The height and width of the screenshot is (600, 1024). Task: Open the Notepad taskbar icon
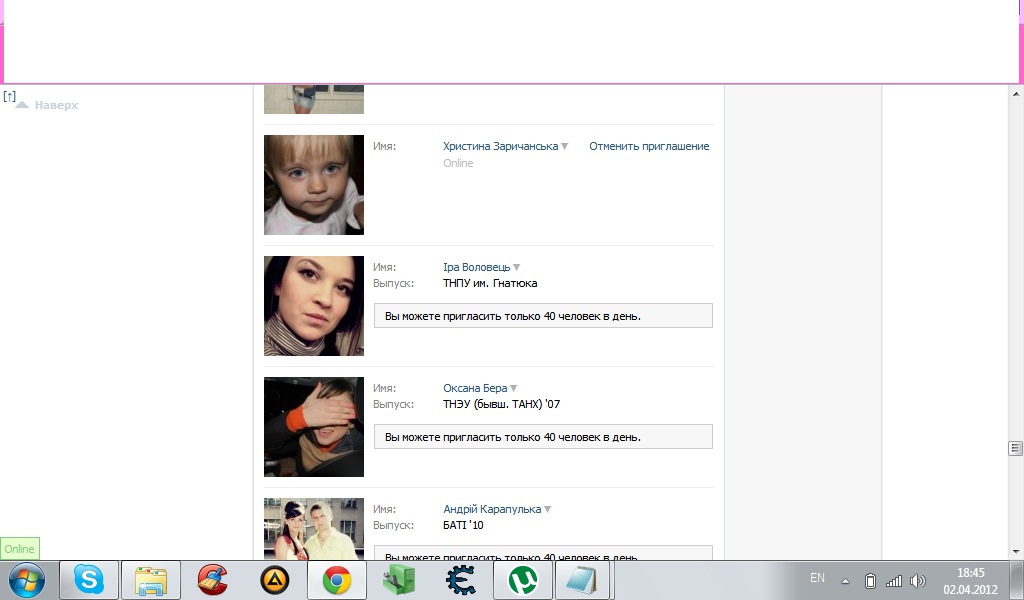[x=581, y=580]
